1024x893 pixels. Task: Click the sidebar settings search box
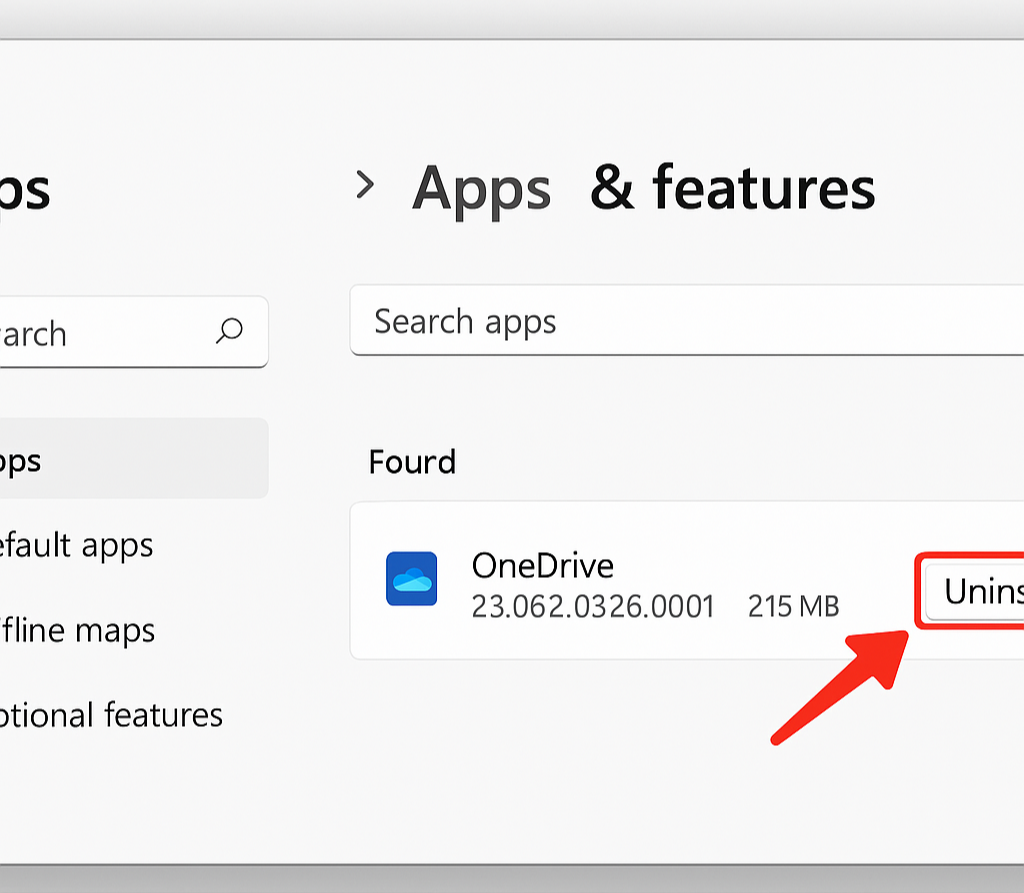(134, 332)
